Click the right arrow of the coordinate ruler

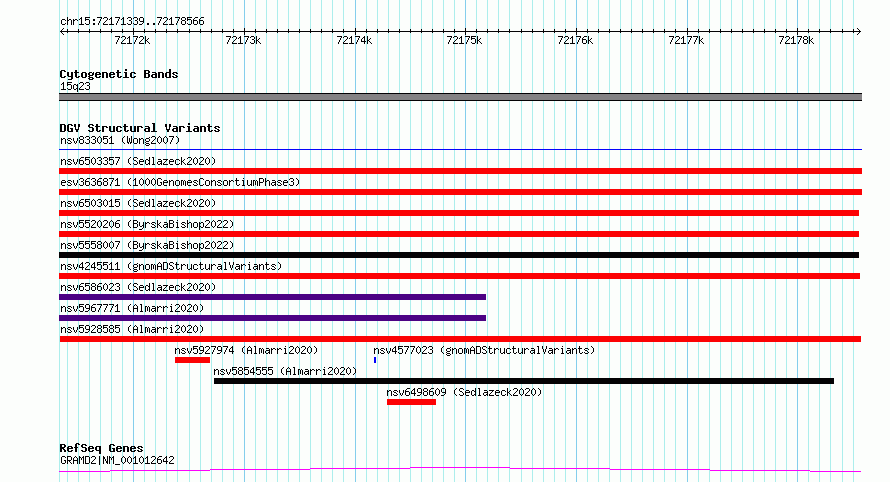point(858,32)
